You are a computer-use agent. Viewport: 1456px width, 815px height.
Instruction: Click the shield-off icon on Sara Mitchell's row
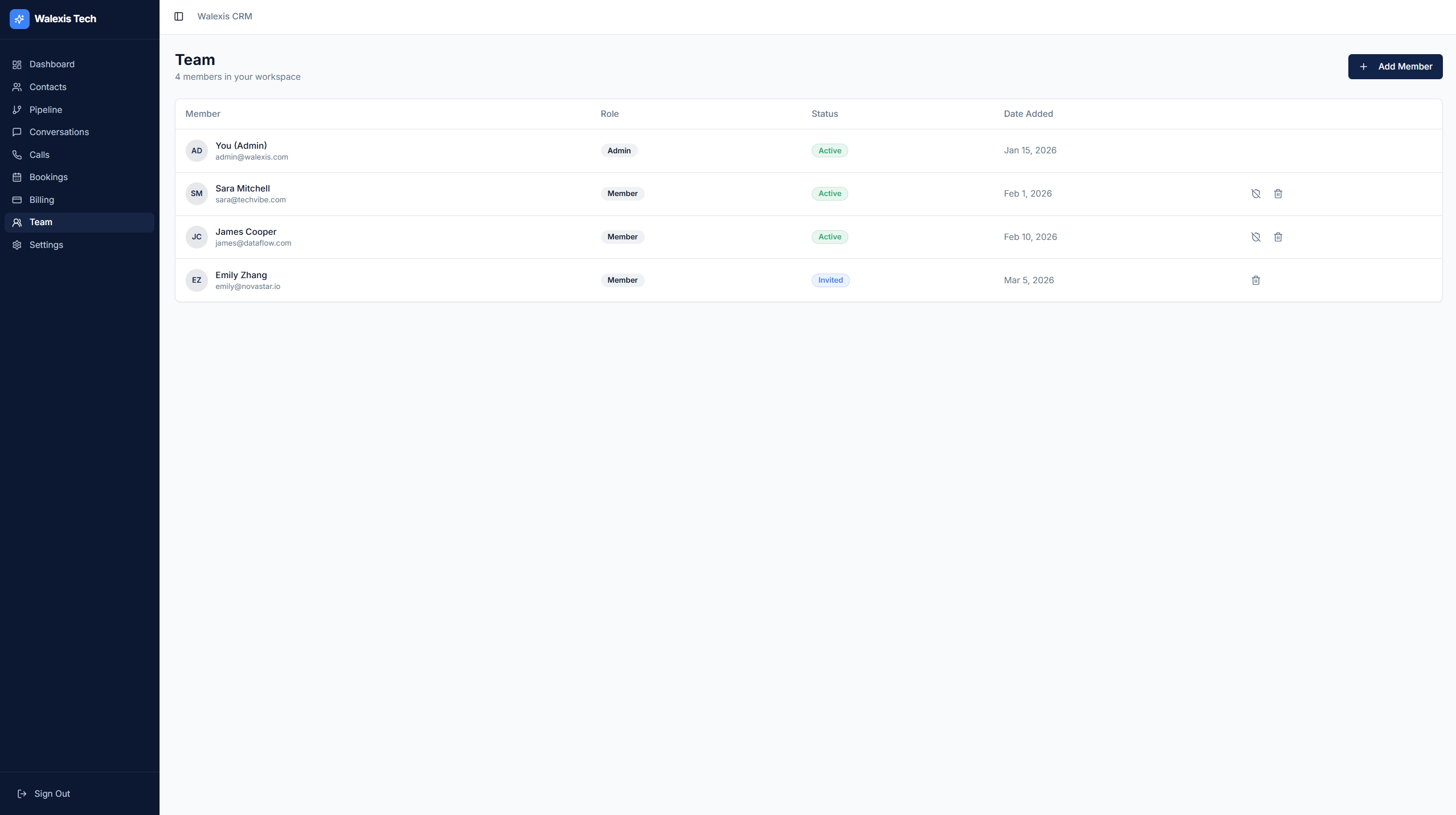pyautogui.click(x=1255, y=194)
